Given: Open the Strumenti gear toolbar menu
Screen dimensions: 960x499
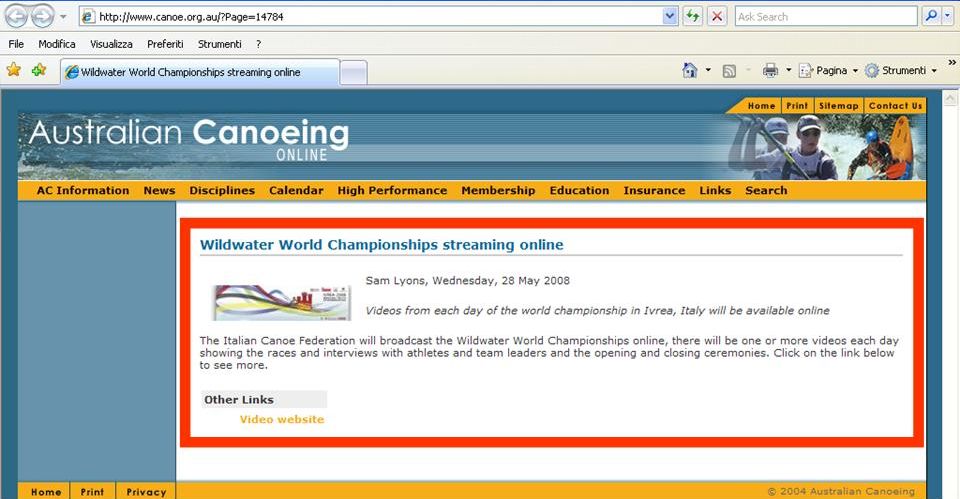Looking at the screenshot, I should pyautogui.click(x=900, y=70).
